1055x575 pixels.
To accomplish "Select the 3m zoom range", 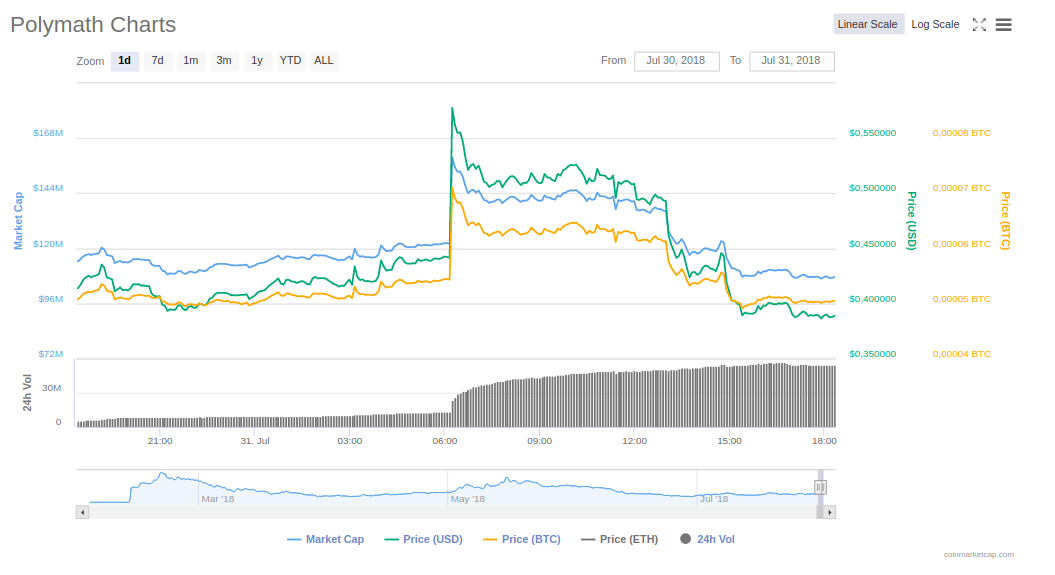I will [224, 61].
